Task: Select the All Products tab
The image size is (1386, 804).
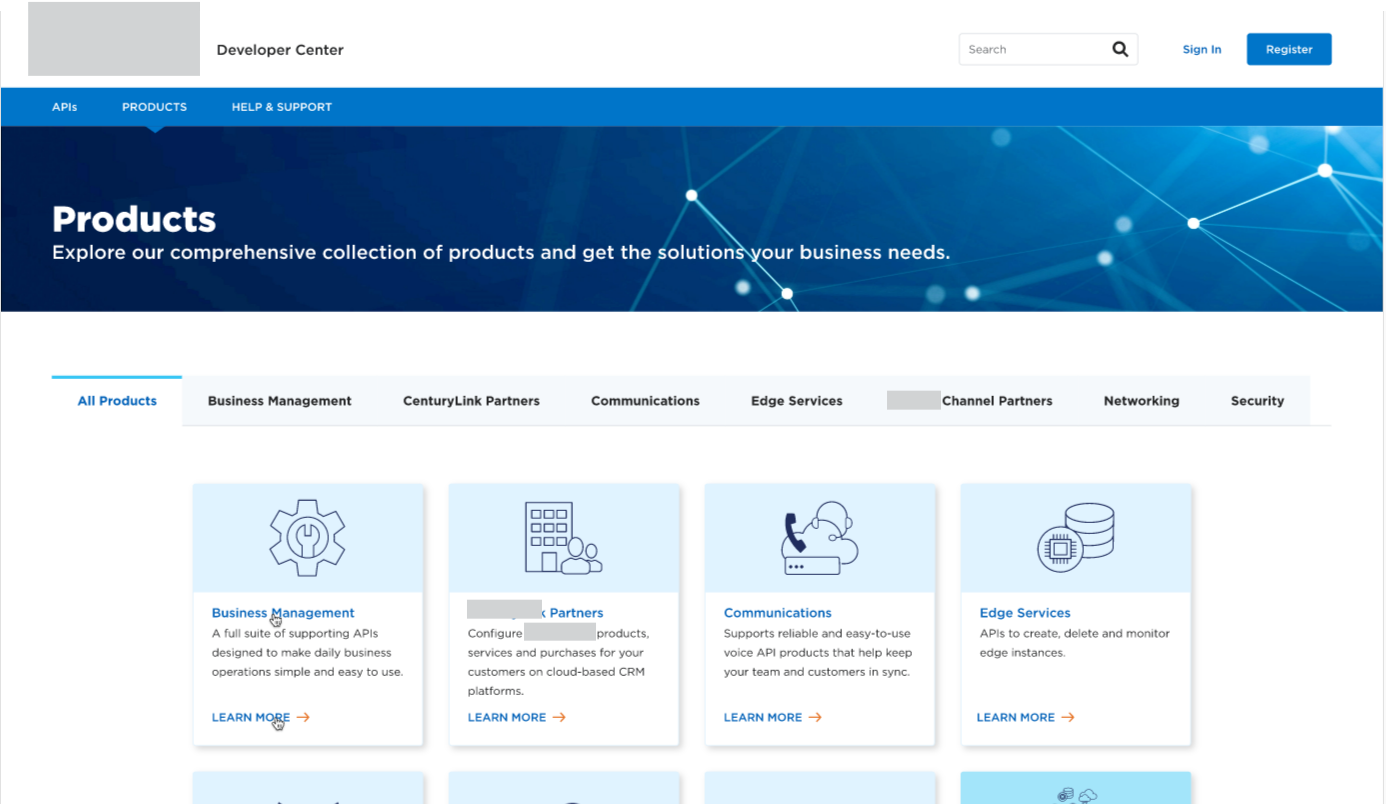Action: pyautogui.click(x=117, y=401)
